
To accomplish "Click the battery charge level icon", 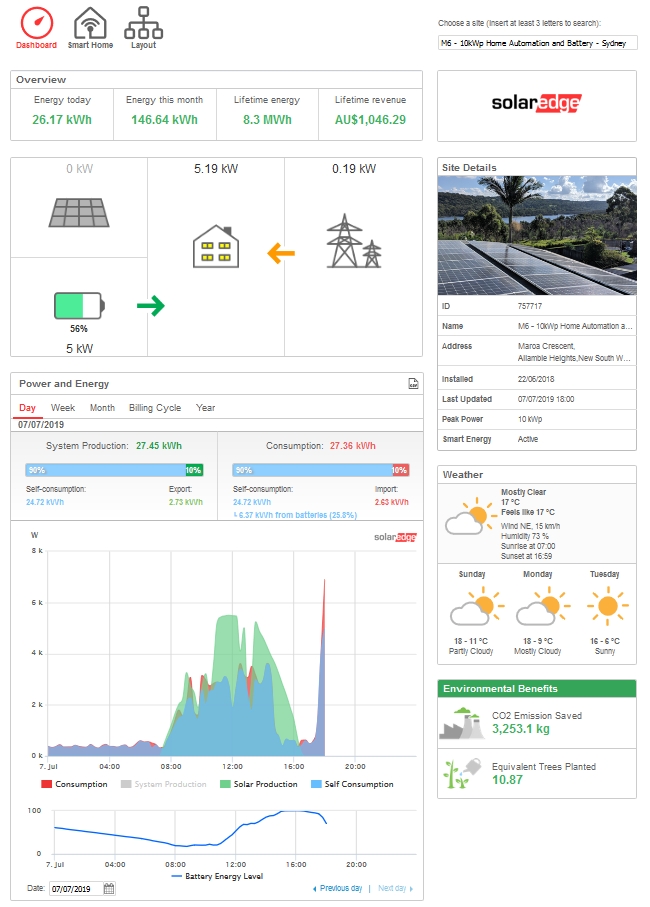I will pos(79,304).
